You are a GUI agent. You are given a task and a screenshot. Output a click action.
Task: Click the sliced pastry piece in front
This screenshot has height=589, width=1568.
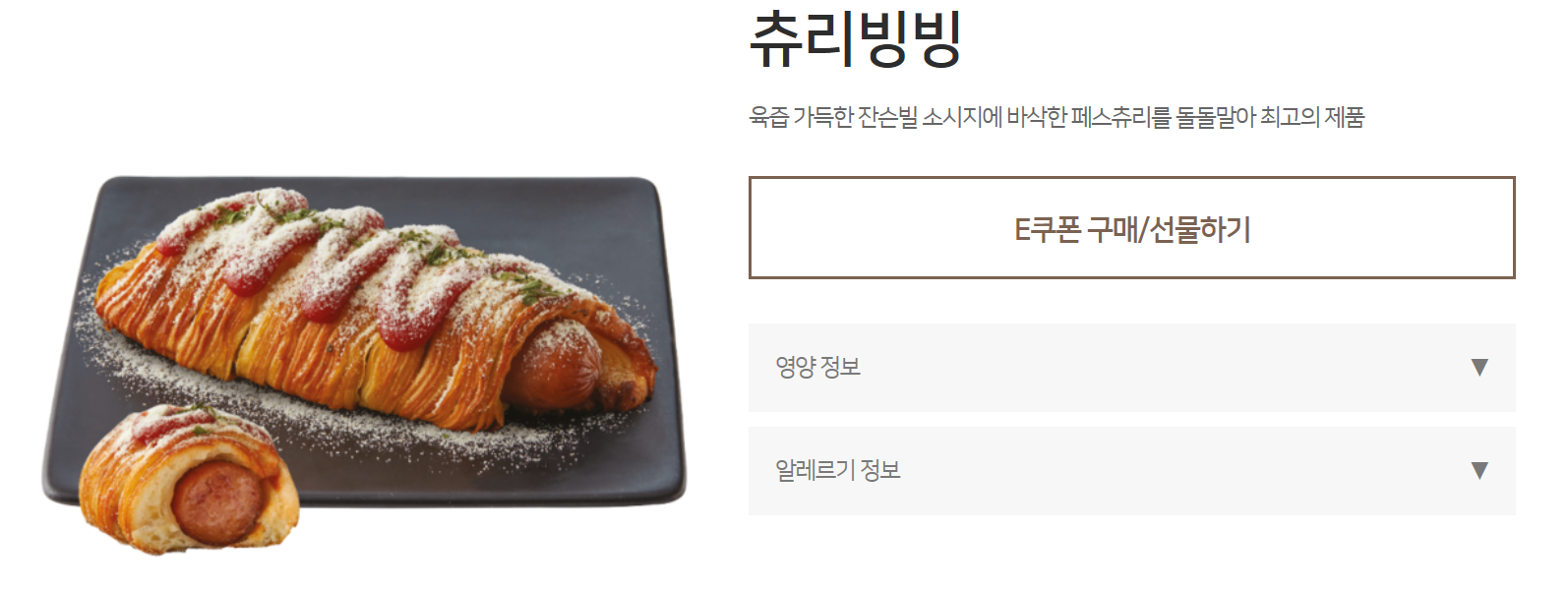[189, 480]
